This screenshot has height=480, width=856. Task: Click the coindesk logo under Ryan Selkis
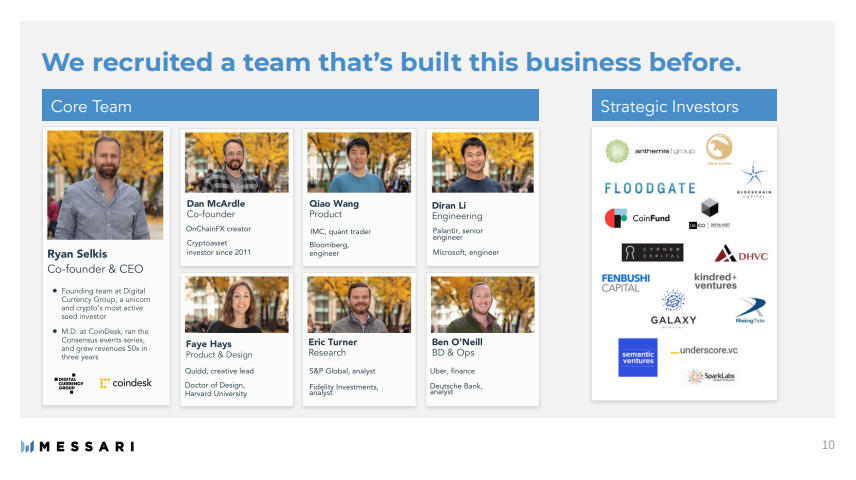tap(126, 383)
